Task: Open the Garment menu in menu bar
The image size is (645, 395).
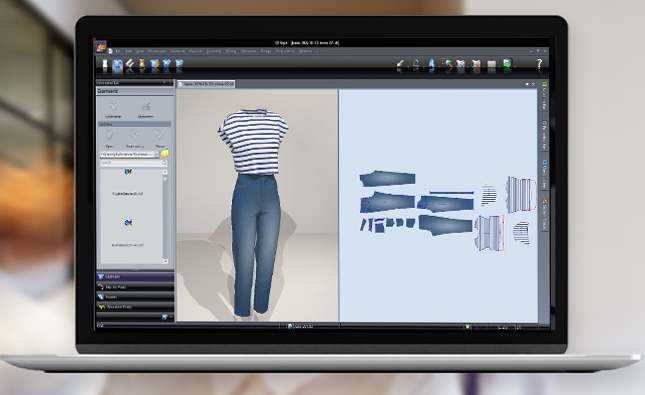Action: (178, 51)
